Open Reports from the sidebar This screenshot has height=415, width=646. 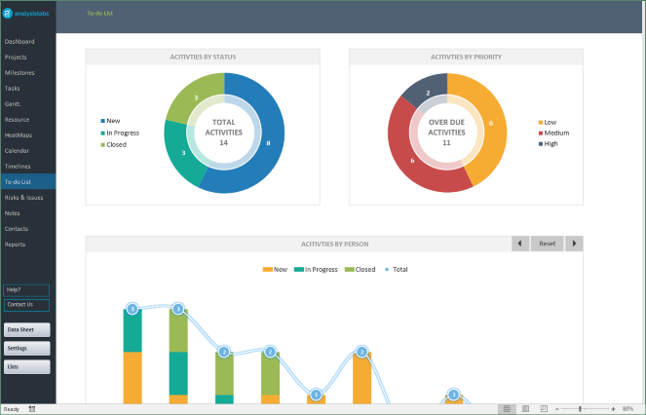[15, 244]
